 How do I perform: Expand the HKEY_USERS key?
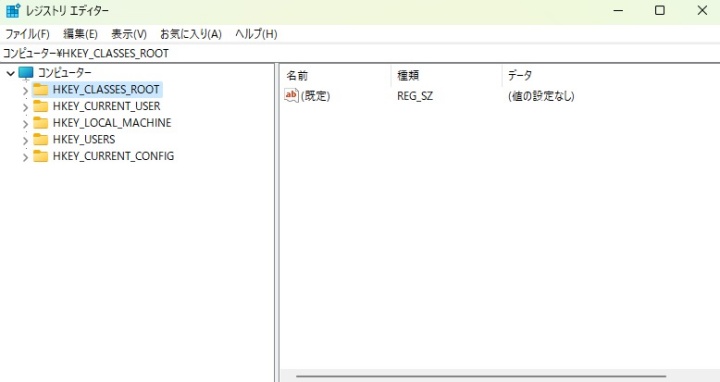25,140
